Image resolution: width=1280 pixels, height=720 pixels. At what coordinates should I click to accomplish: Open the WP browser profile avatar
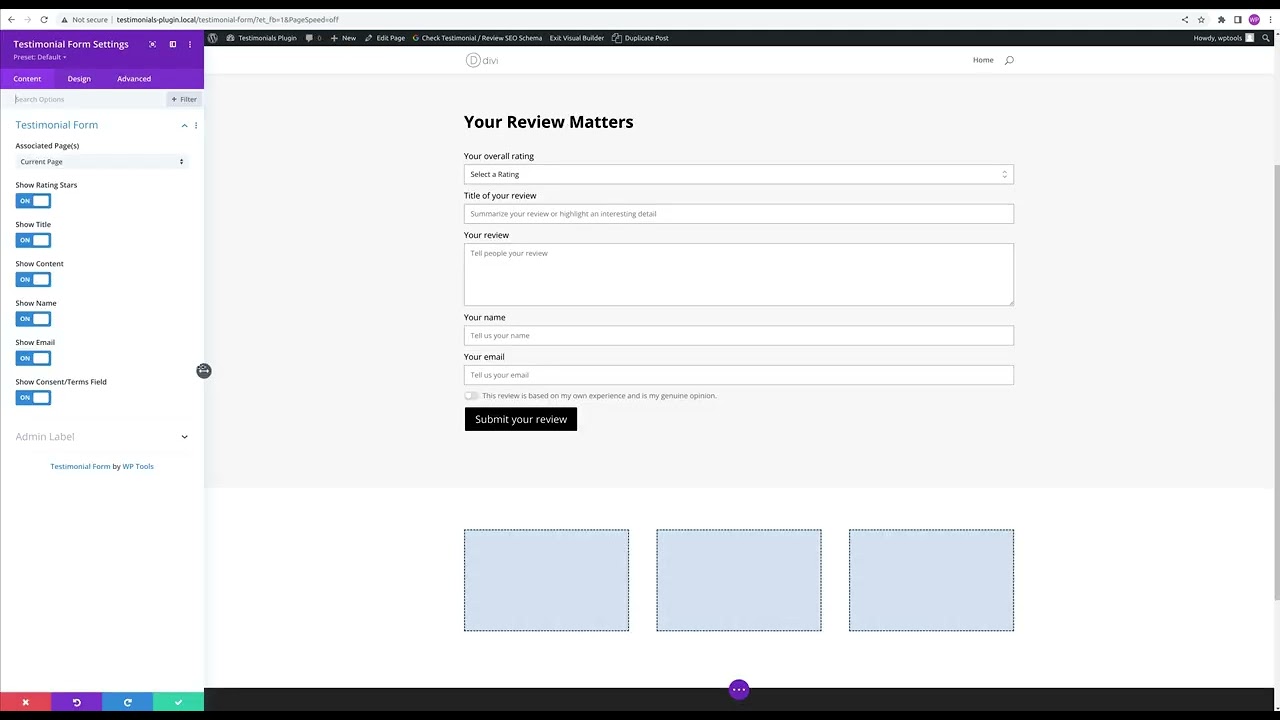1254,19
